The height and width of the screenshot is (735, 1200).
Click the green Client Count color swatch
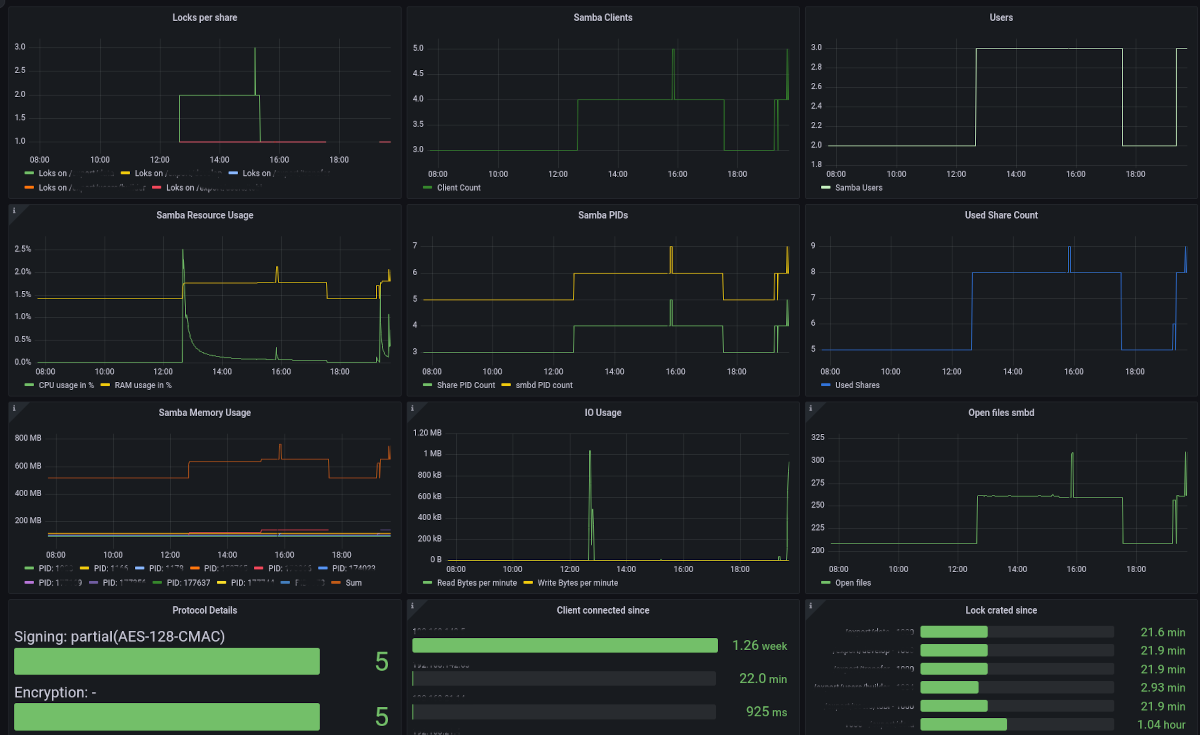point(428,187)
